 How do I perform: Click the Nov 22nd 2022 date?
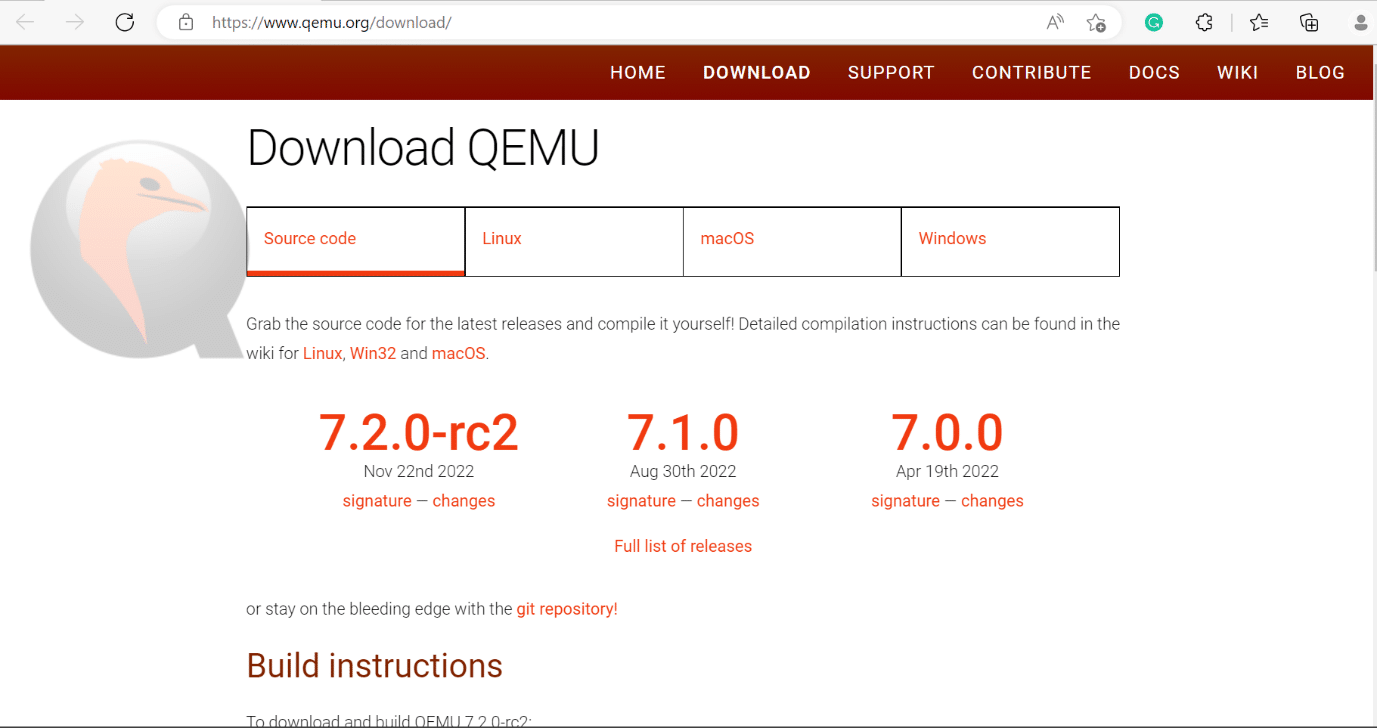click(419, 471)
